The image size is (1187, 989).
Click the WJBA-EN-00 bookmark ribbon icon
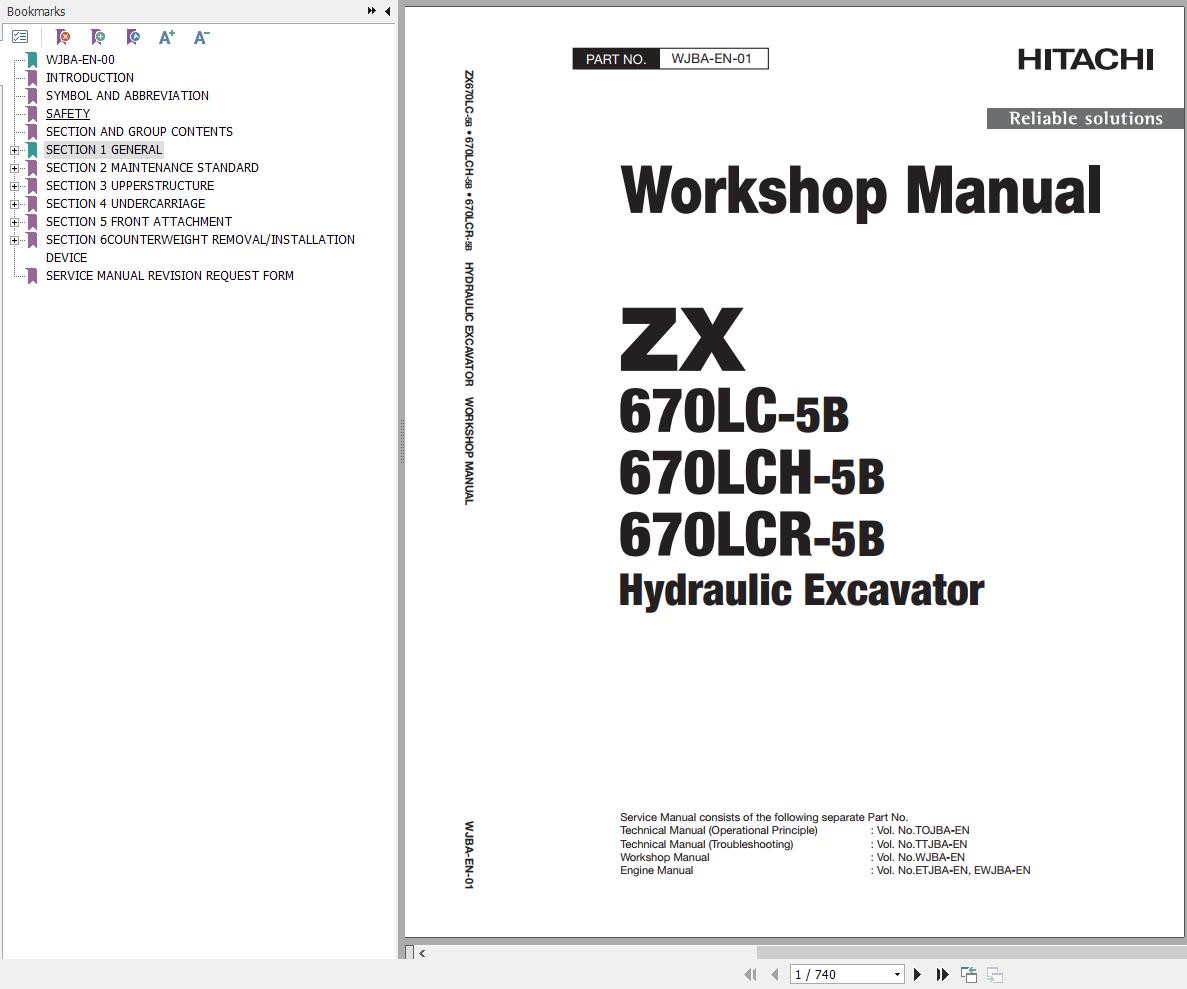[32, 60]
